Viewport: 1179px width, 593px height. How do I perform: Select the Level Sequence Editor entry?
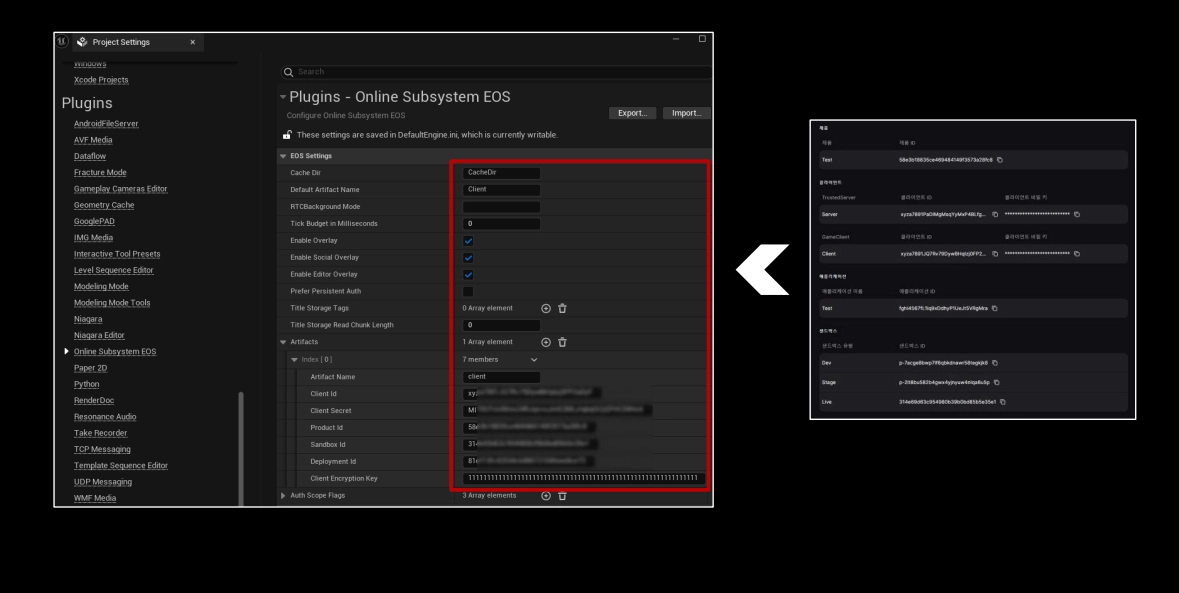[114, 271]
